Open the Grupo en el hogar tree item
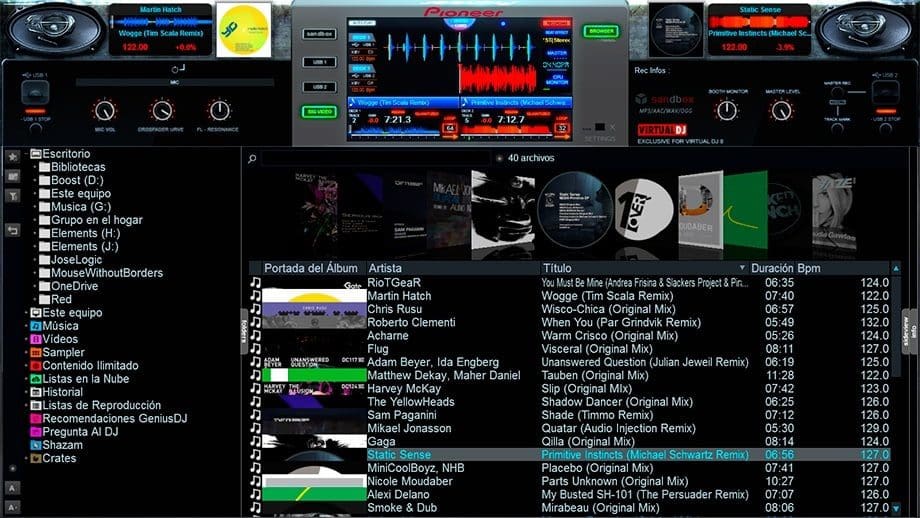Screen dimensions: 920x518 coord(97,220)
